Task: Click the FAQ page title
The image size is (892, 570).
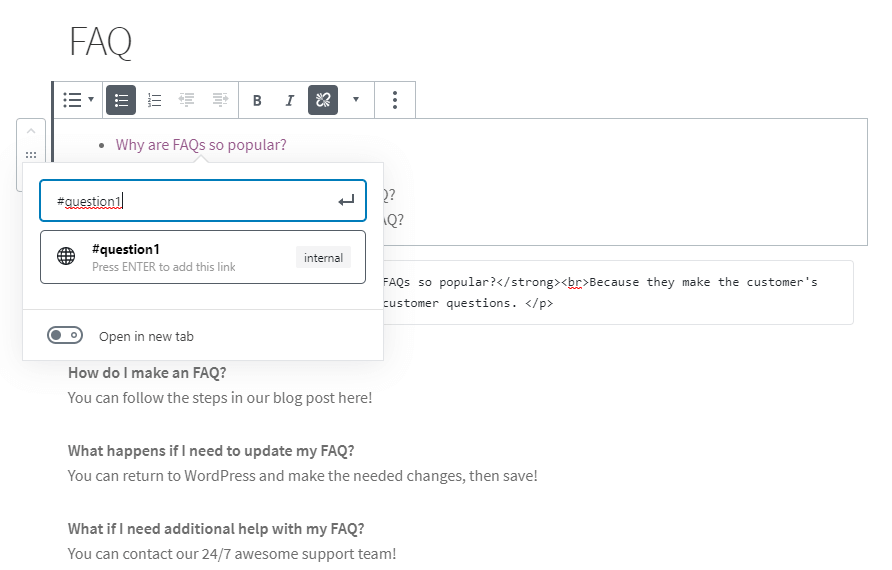Action: [x=100, y=42]
